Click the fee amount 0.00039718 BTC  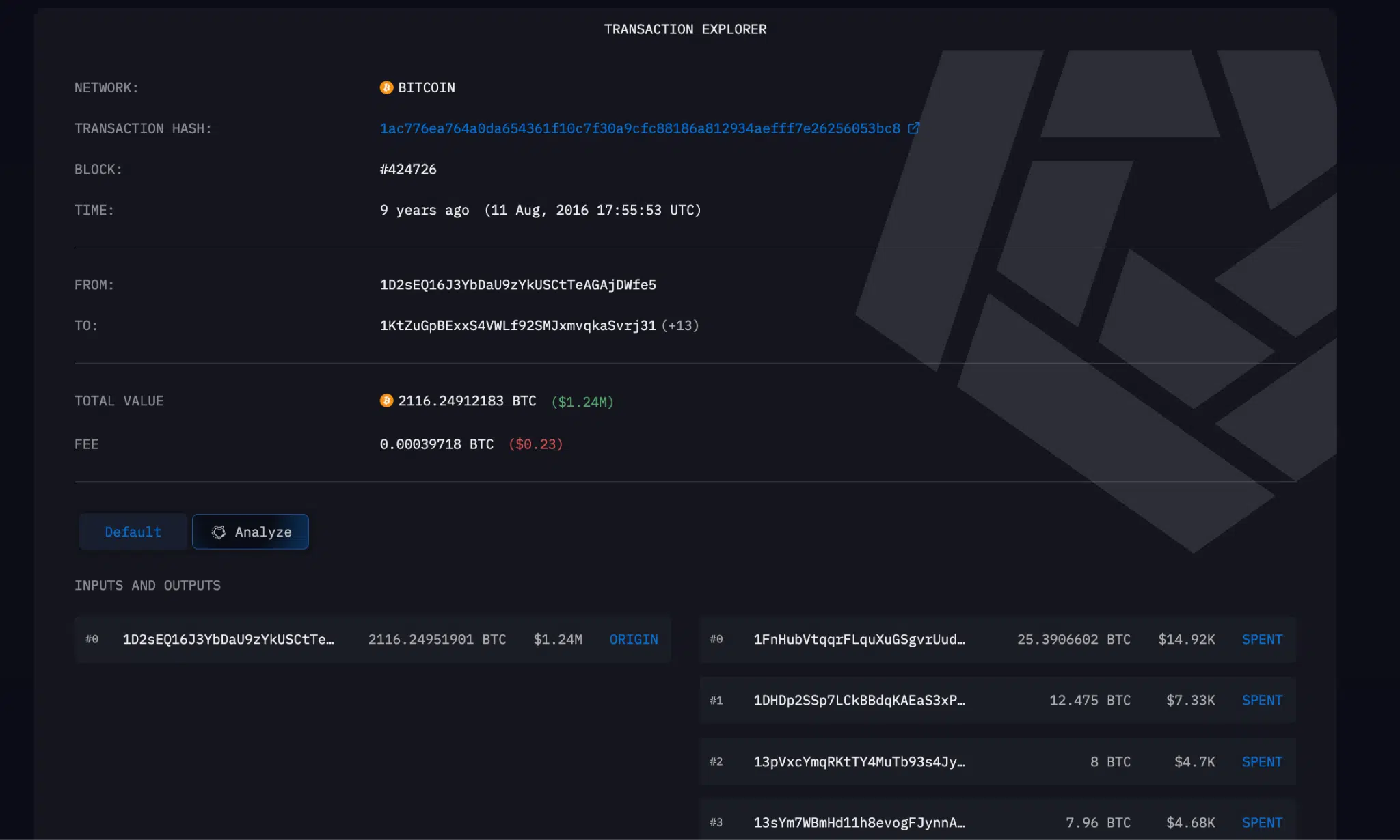436,444
